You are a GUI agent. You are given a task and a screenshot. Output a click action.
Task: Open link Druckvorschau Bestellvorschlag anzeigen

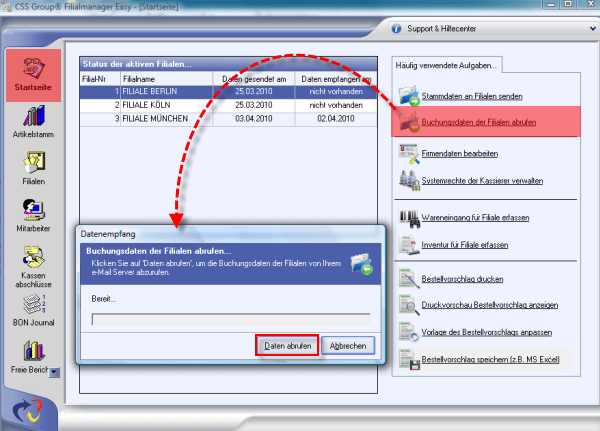tap(489, 305)
